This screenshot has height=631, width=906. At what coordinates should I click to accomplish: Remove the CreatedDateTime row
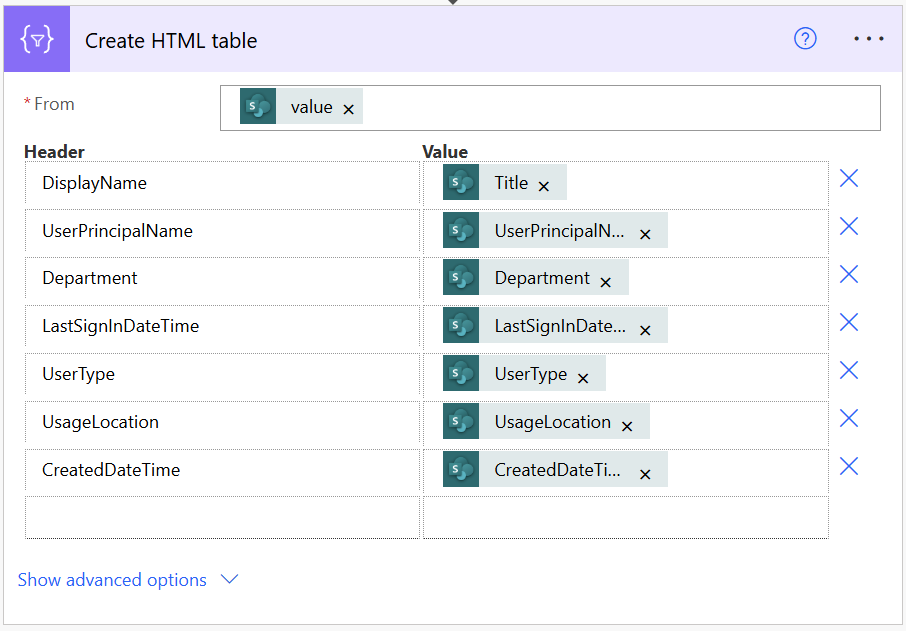(x=849, y=467)
